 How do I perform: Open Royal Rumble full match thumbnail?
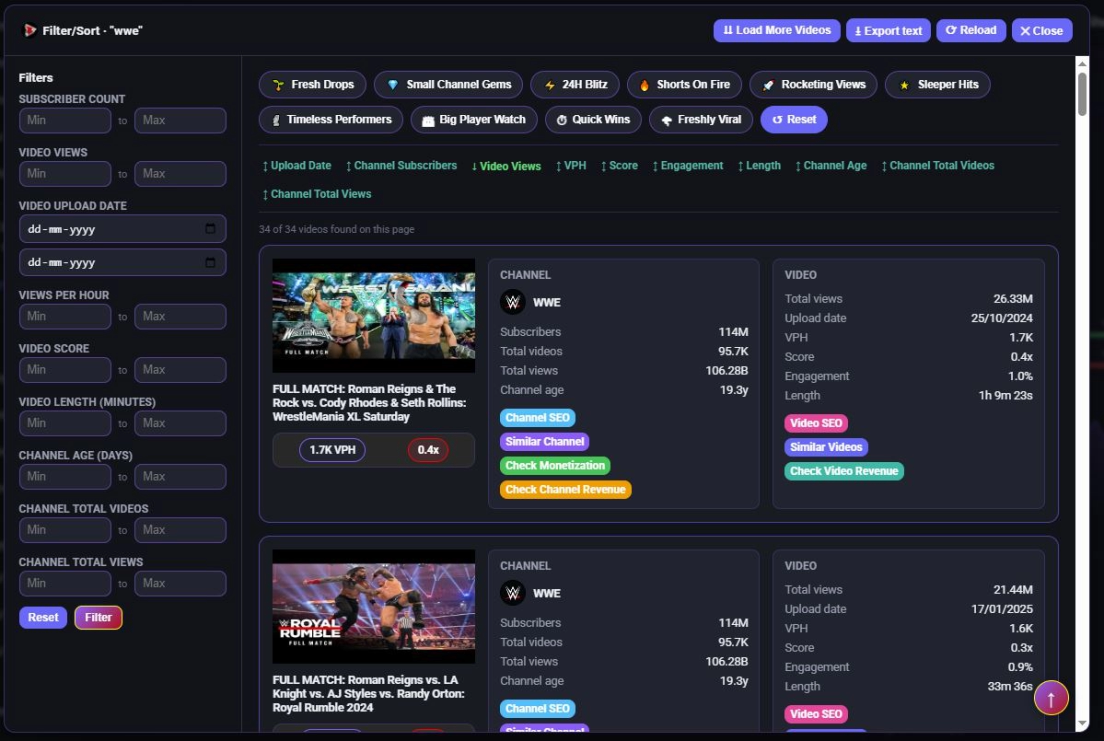click(x=373, y=606)
